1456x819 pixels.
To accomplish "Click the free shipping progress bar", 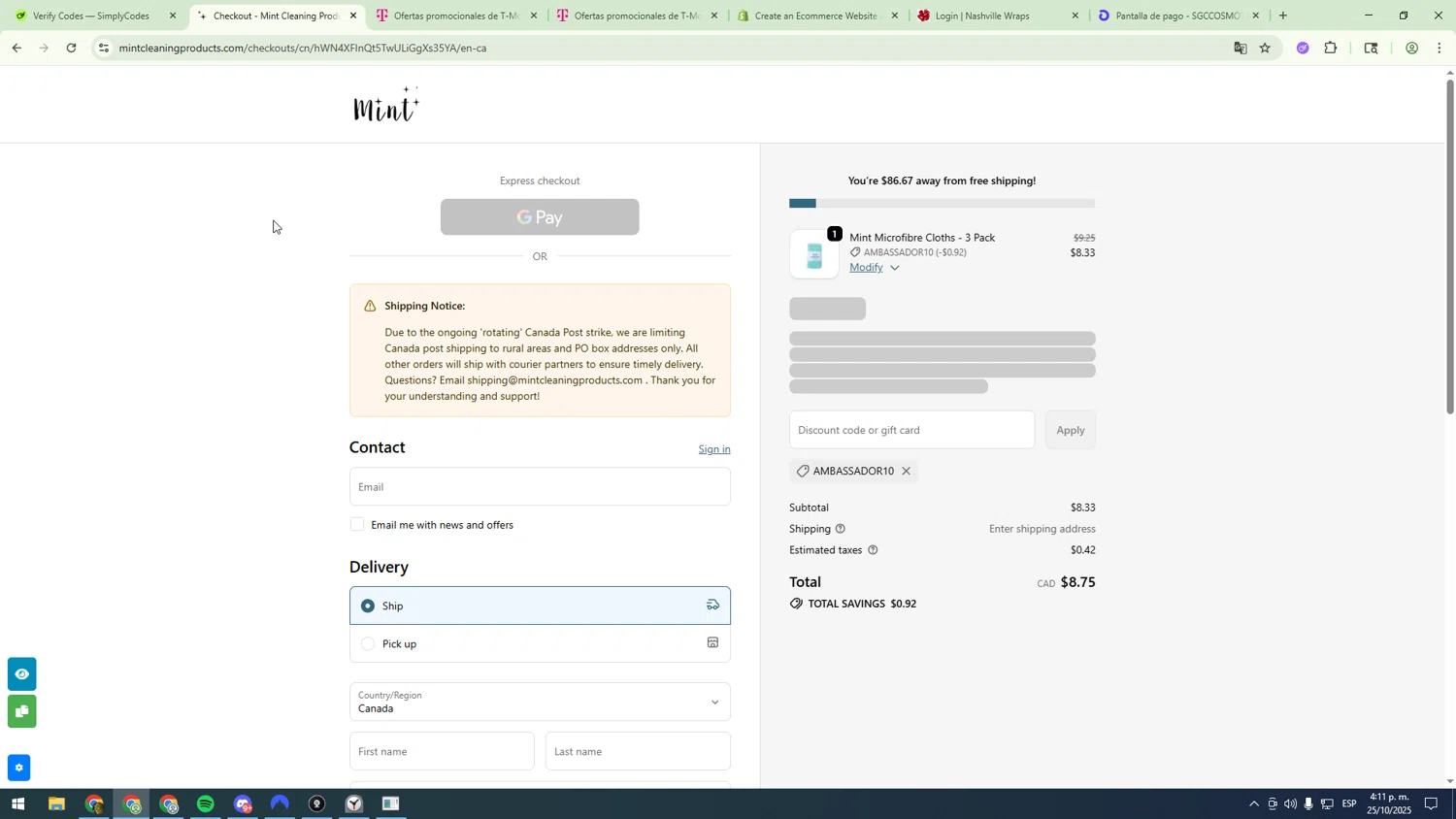I will tap(942, 203).
